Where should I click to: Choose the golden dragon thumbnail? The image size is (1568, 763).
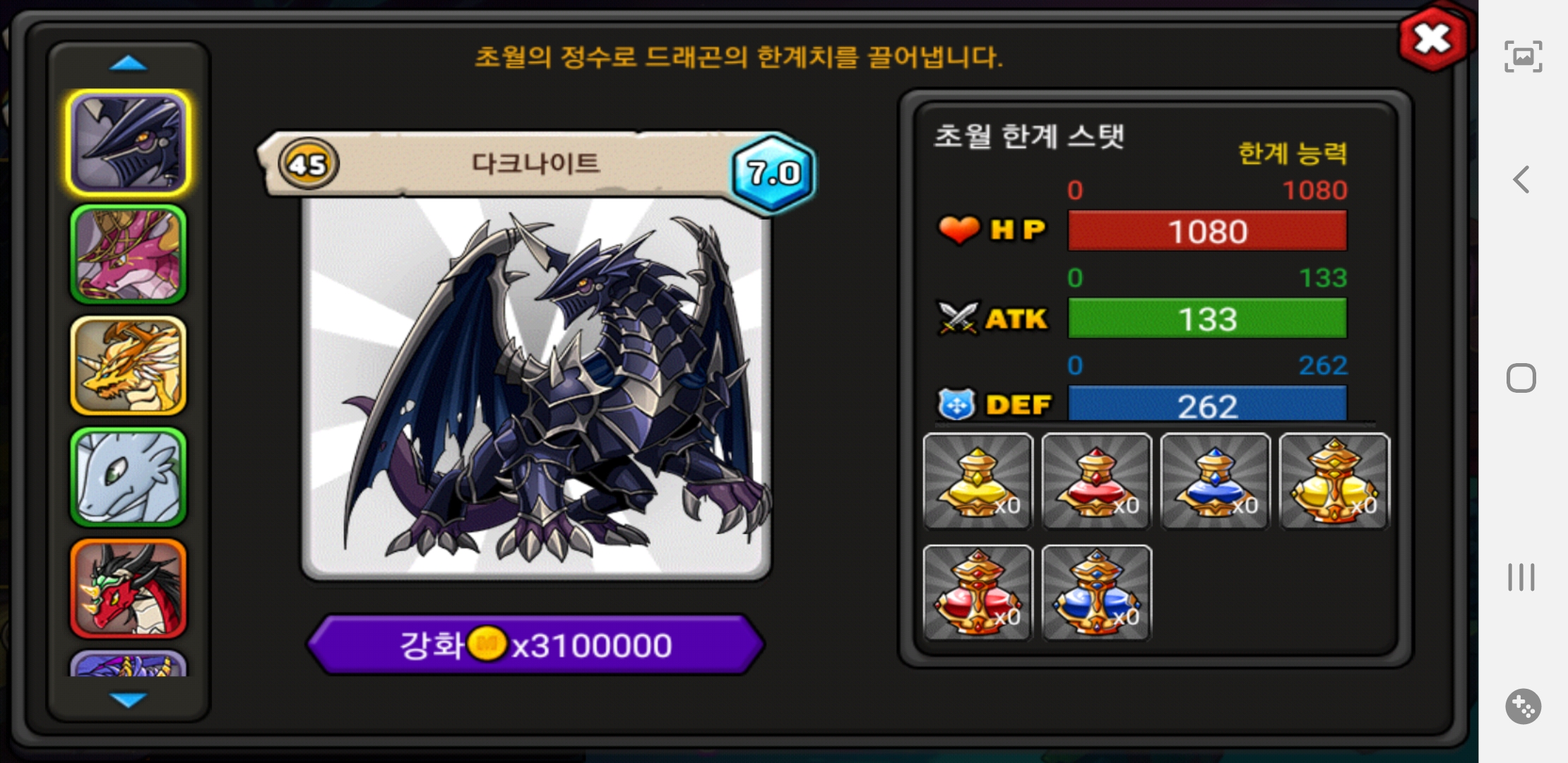[x=129, y=365]
